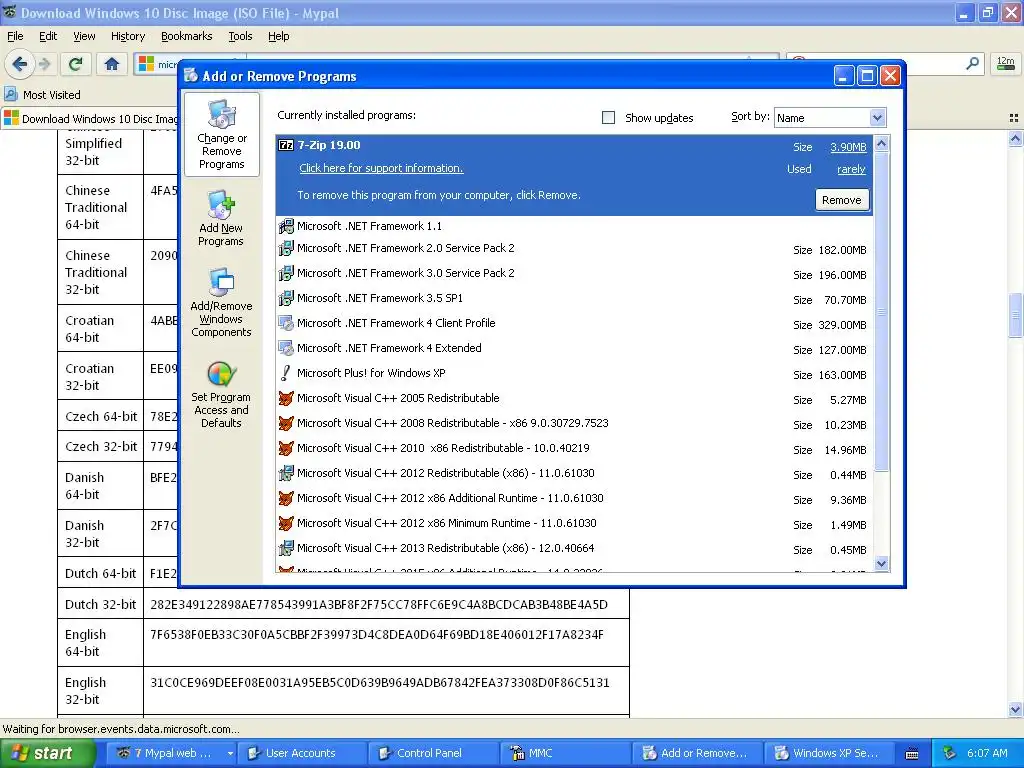Click the Most Visited bookmarks icon
1024x768 pixels.
coord(10,94)
